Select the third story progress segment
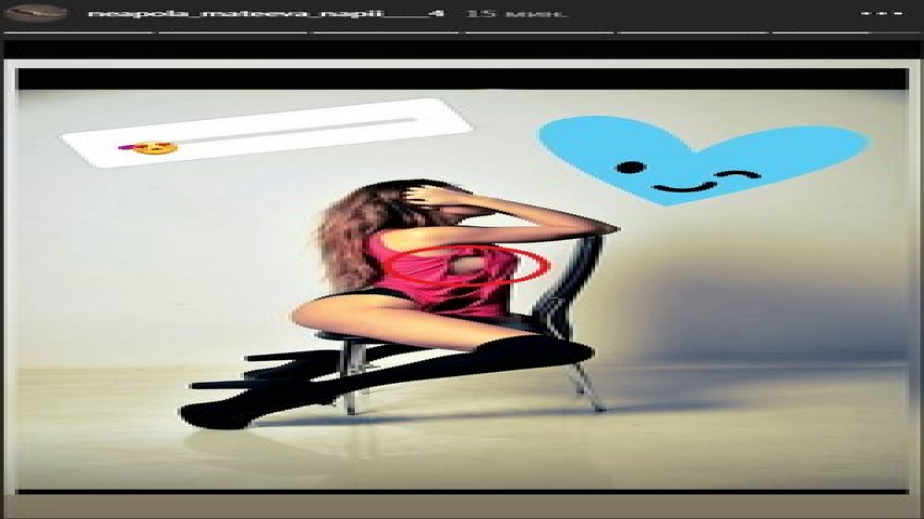924x519 pixels. point(385,32)
